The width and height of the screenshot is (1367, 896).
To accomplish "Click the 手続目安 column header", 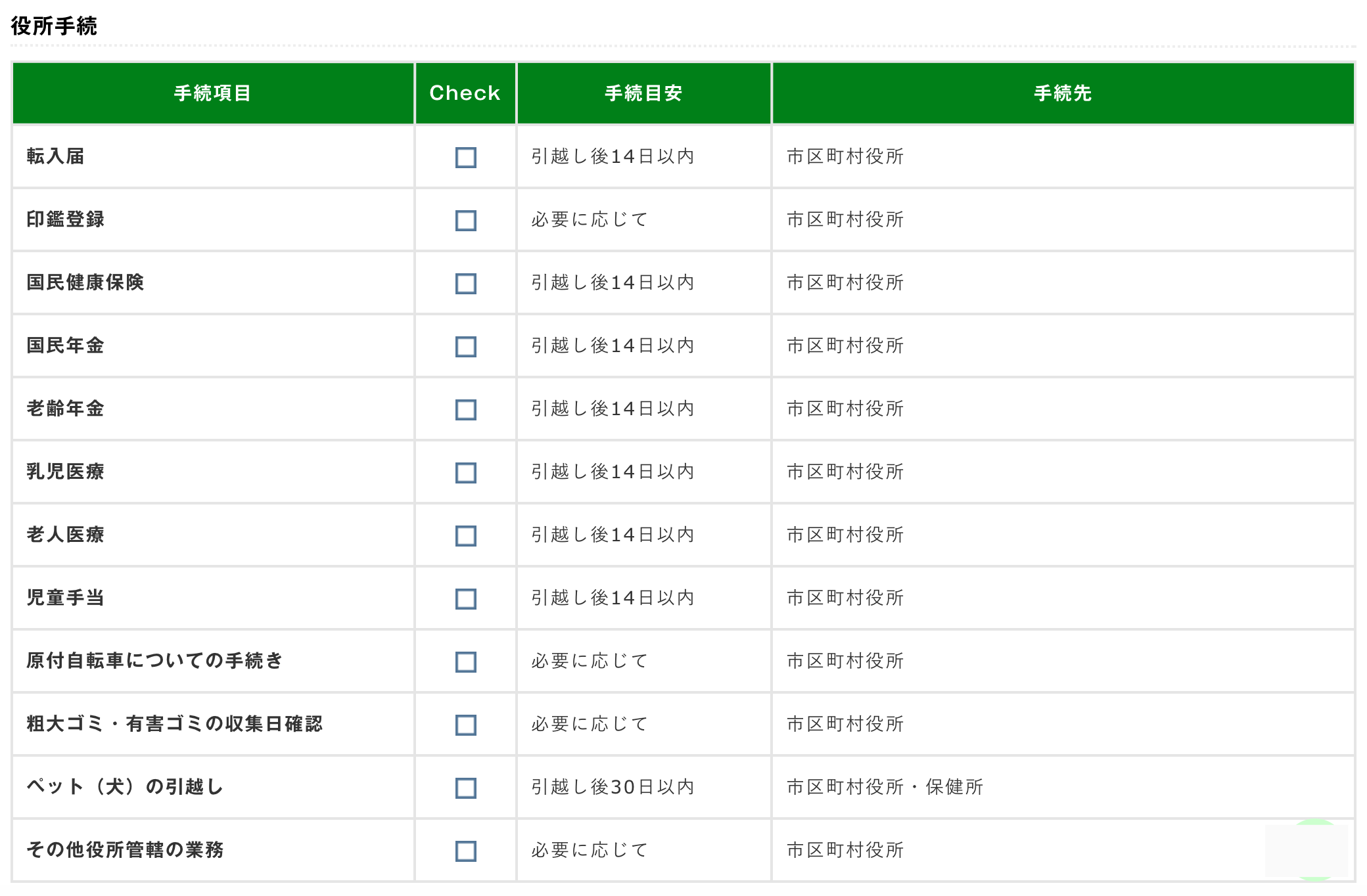I will (x=643, y=93).
